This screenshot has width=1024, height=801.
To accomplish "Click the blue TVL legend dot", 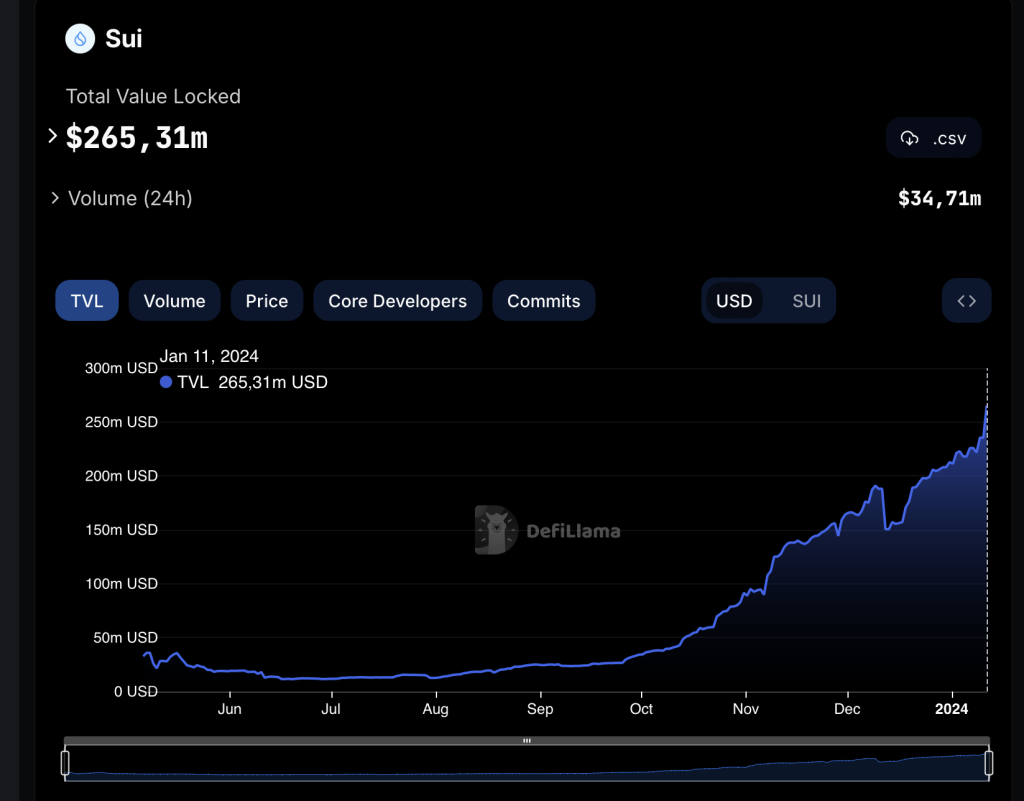I will [x=166, y=382].
